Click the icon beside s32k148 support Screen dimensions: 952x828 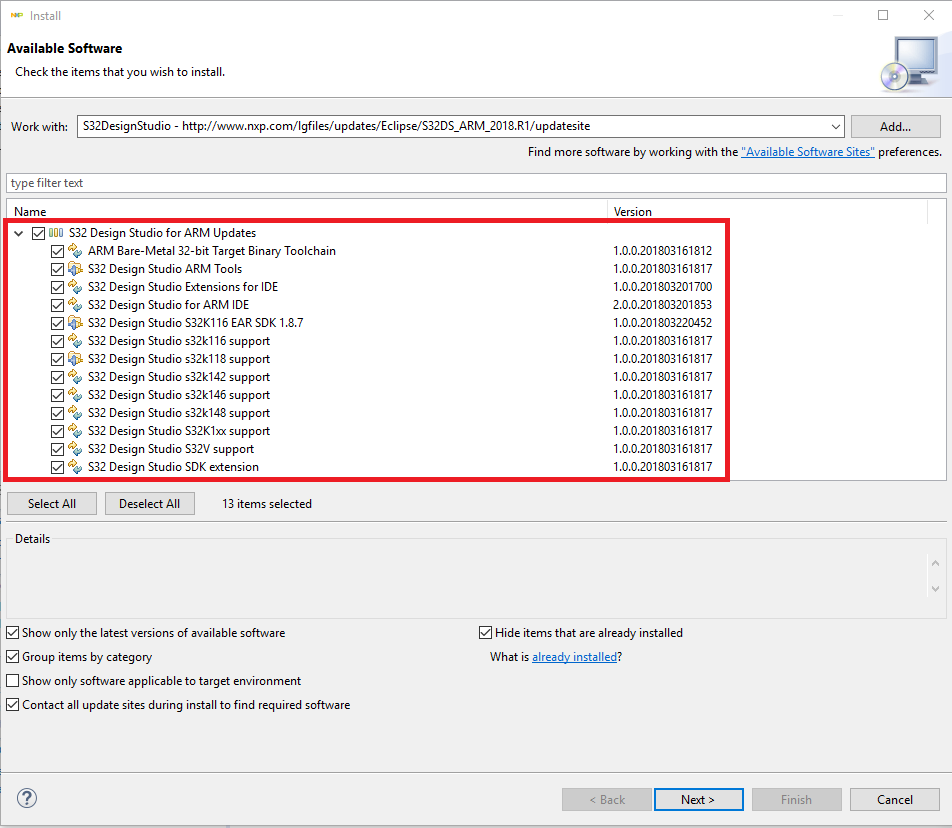[75, 413]
